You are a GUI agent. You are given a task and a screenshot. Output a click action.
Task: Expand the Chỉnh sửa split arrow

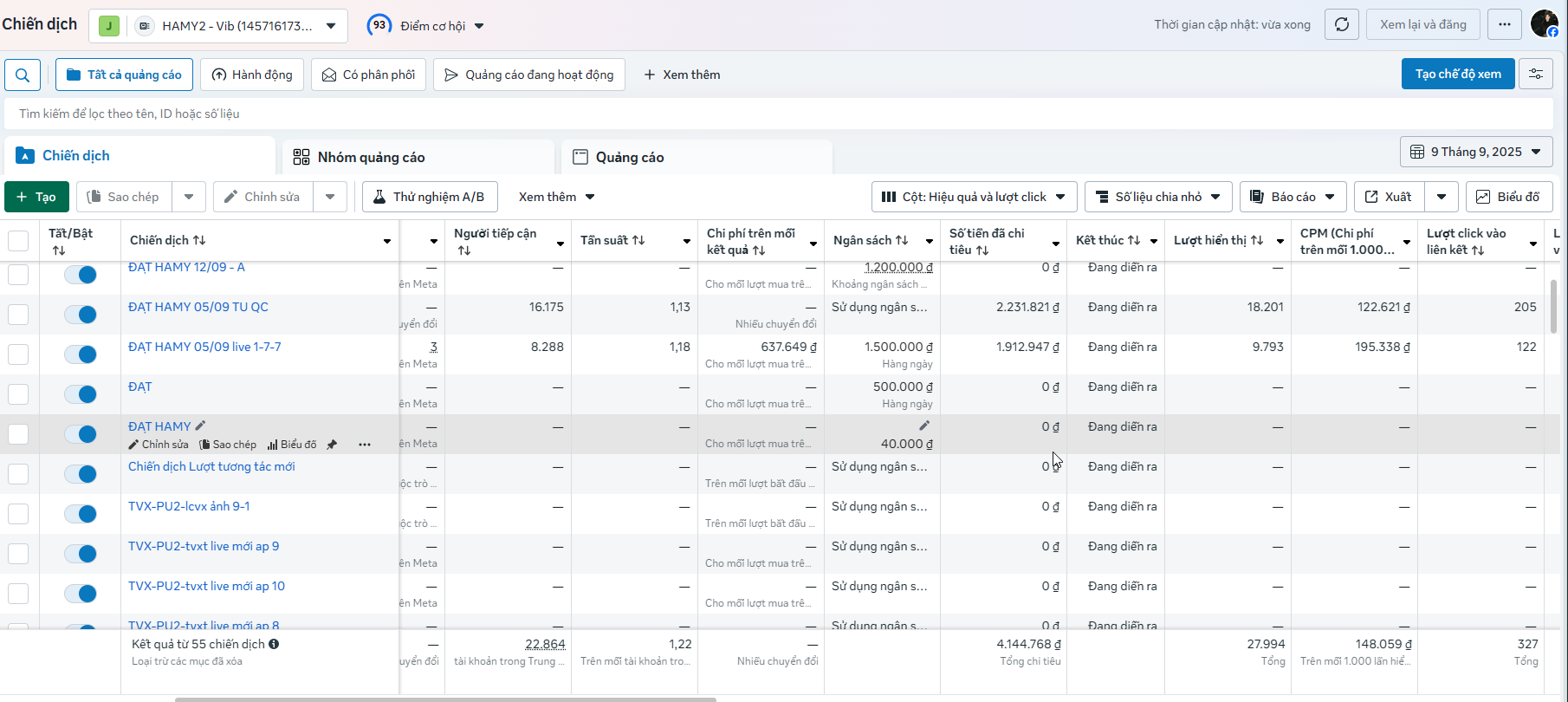tap(330, 197)
